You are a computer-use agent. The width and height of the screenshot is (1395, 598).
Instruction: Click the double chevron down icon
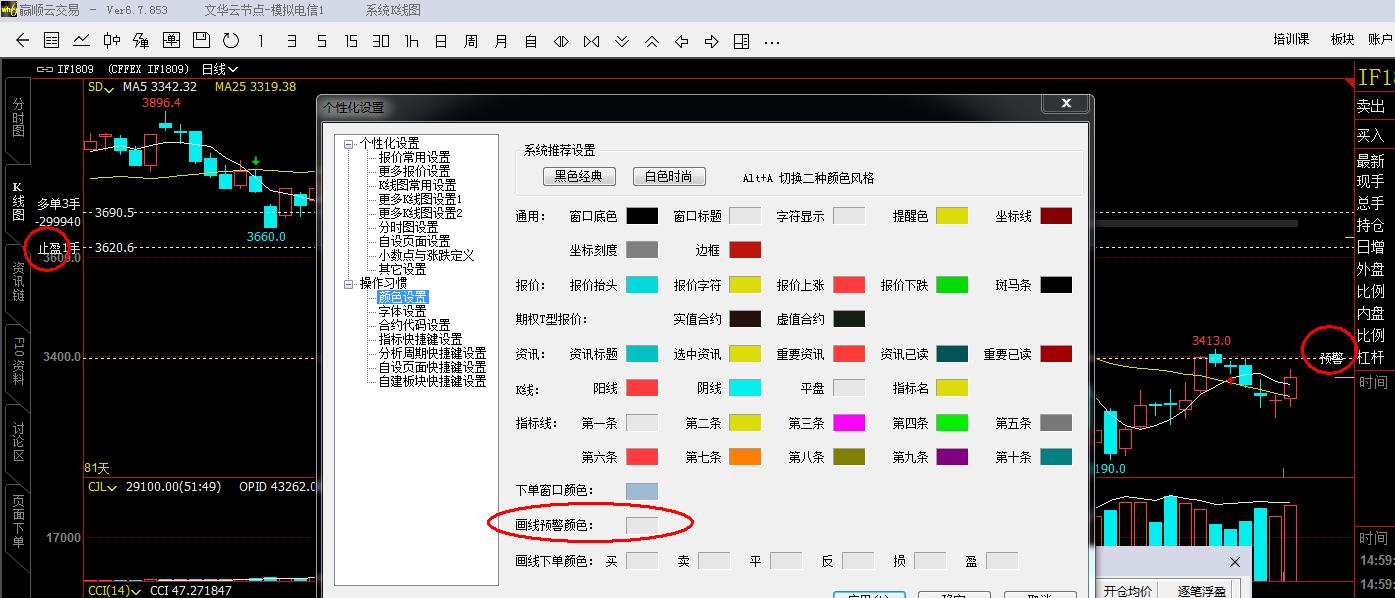pyautogui.click(x=622, y=41)
